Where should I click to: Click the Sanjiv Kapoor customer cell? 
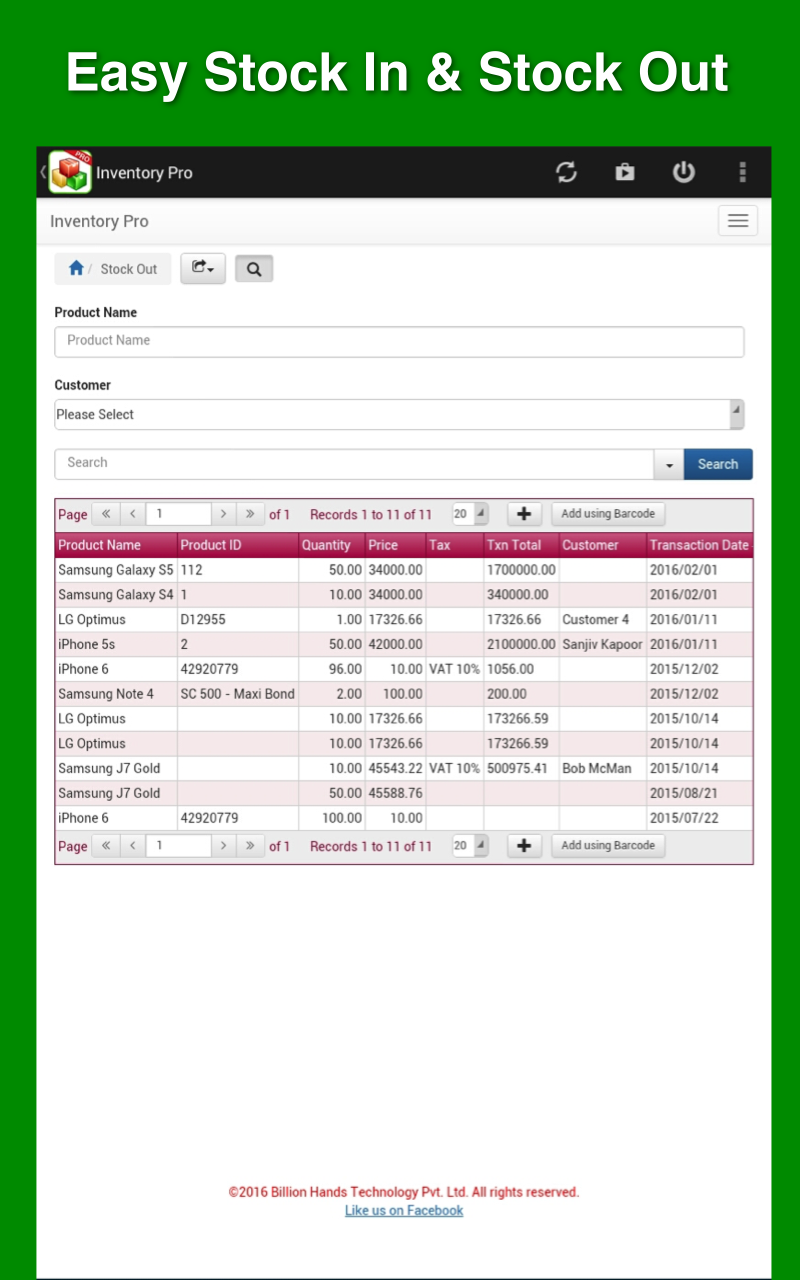coord(603,645)
